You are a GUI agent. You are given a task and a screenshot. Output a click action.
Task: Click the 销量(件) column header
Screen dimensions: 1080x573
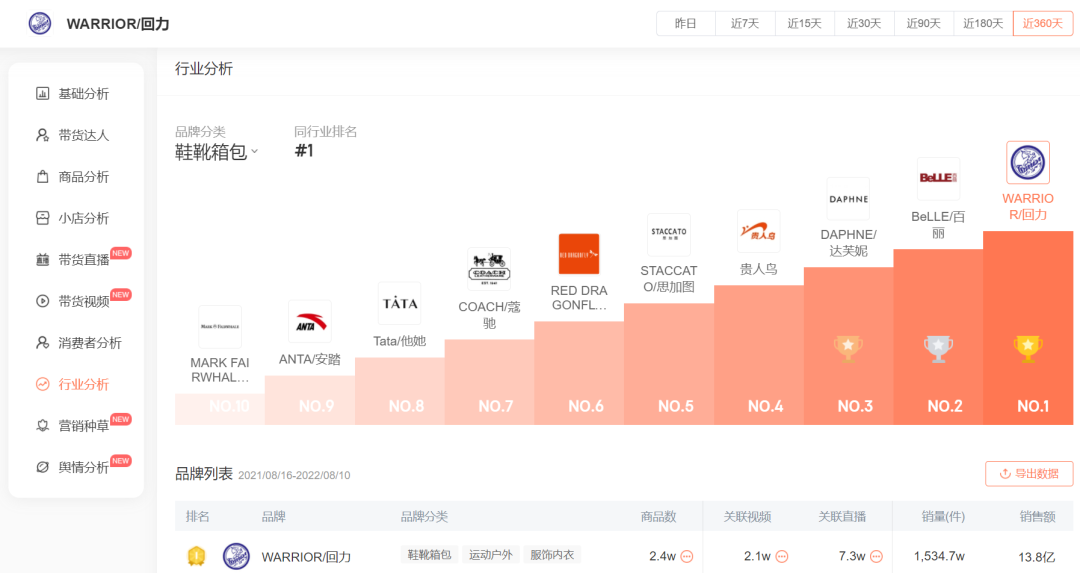pyautogui.click(x=943, y=517)
